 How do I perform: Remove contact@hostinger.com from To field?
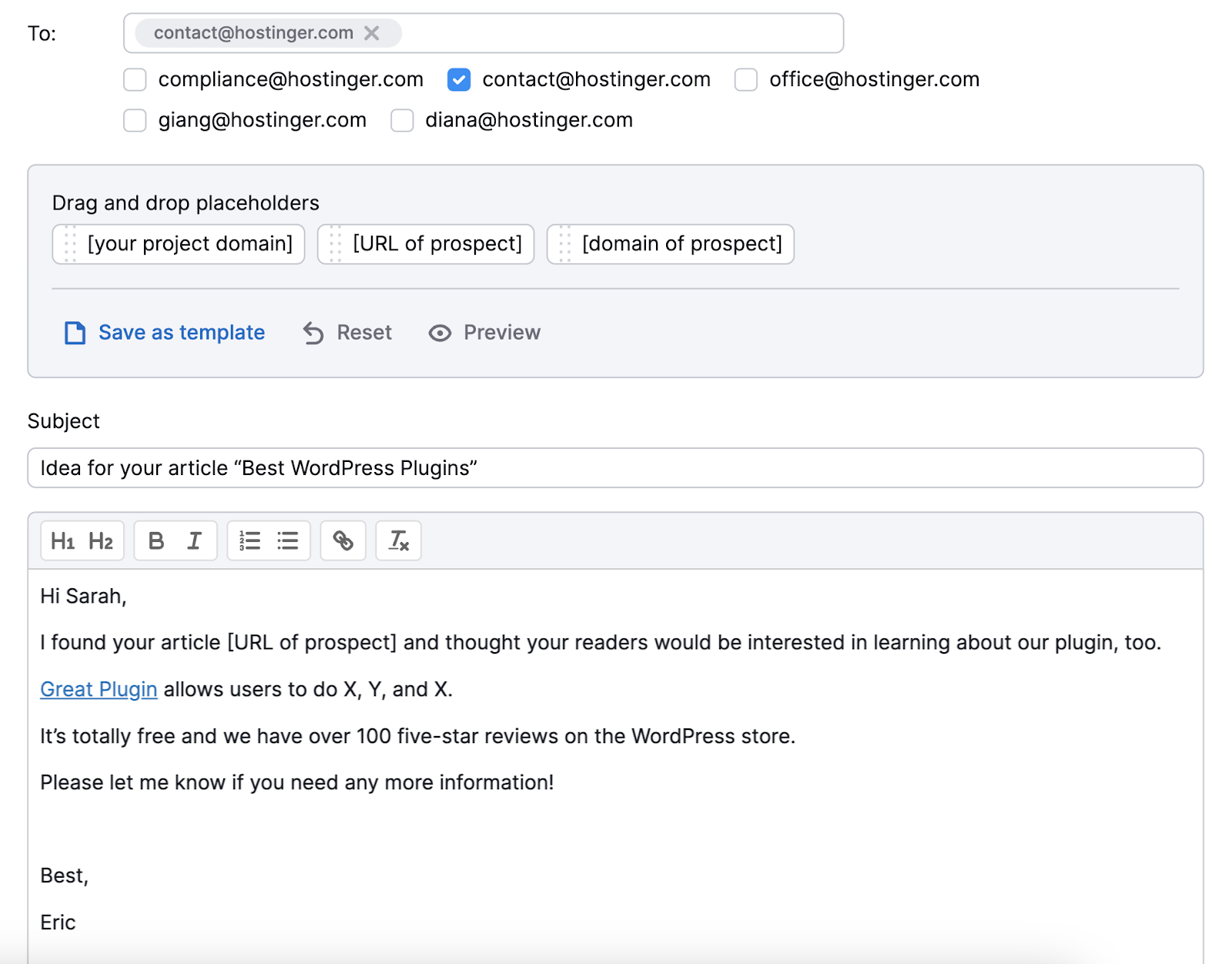click(373, 33)
